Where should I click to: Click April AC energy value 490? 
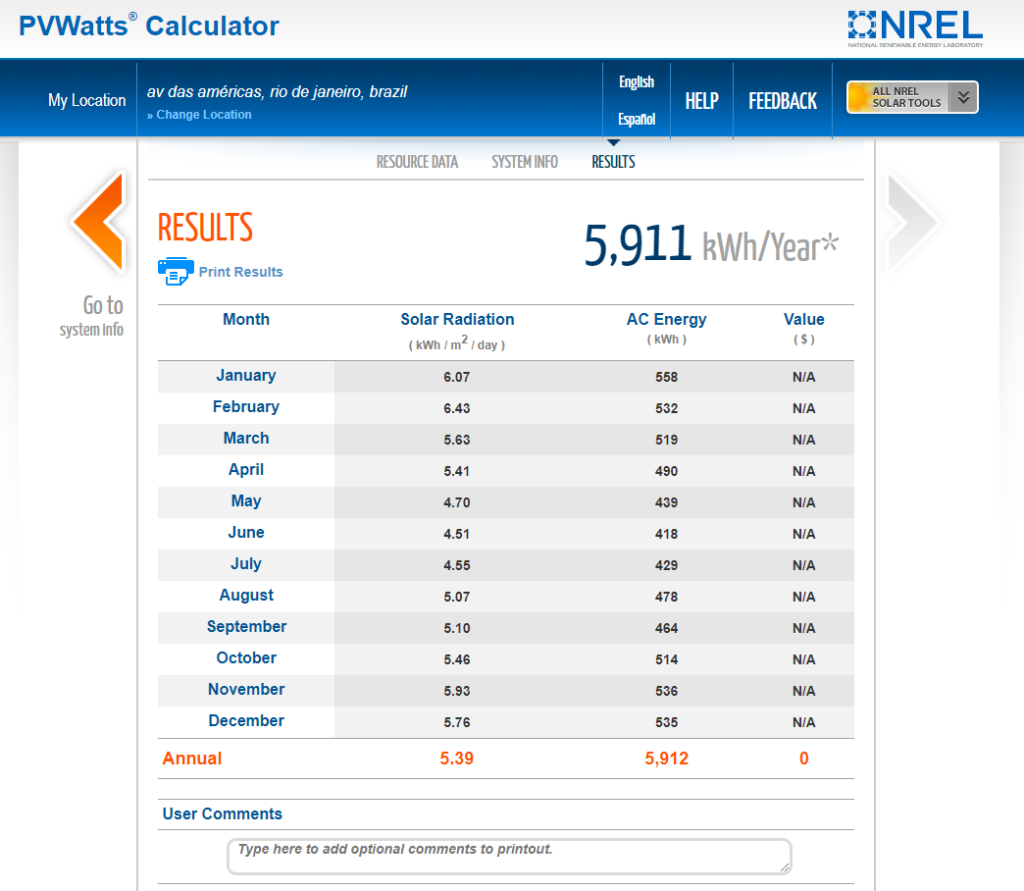pyautogui.click(x=667, y=471)
